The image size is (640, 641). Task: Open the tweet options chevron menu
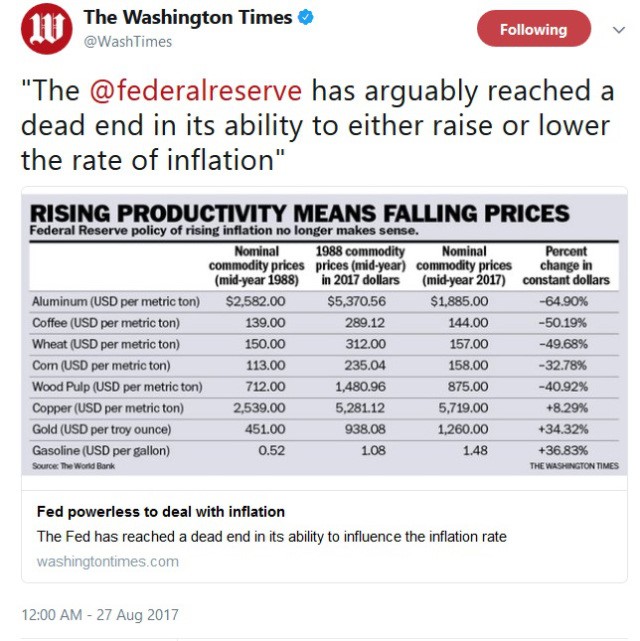click(x=619, y=29)
